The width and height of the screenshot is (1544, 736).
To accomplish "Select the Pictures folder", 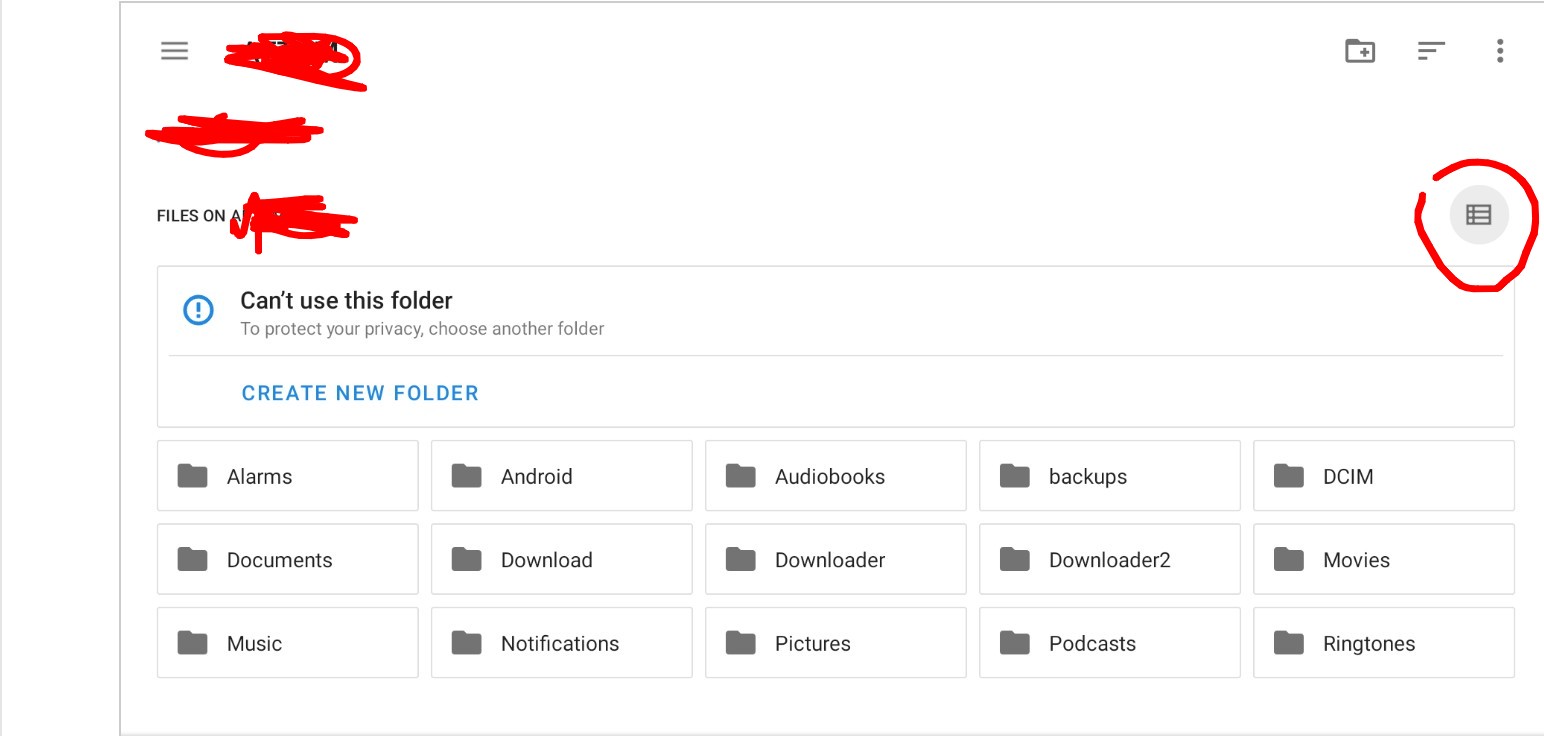I will pos(835,643).
